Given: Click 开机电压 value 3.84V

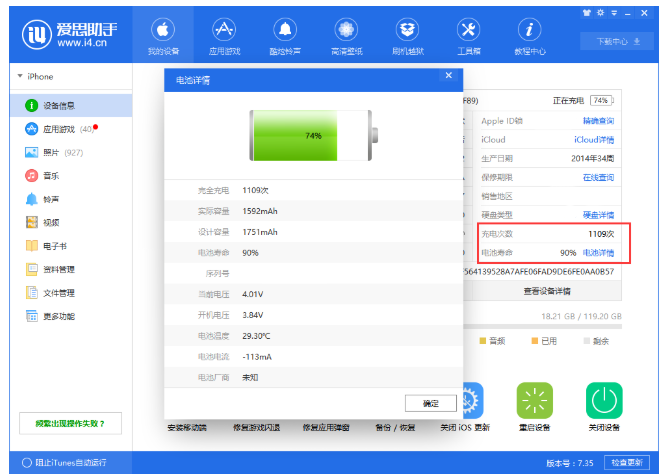Looking at the screenshot, I should (x=253, y=315).
